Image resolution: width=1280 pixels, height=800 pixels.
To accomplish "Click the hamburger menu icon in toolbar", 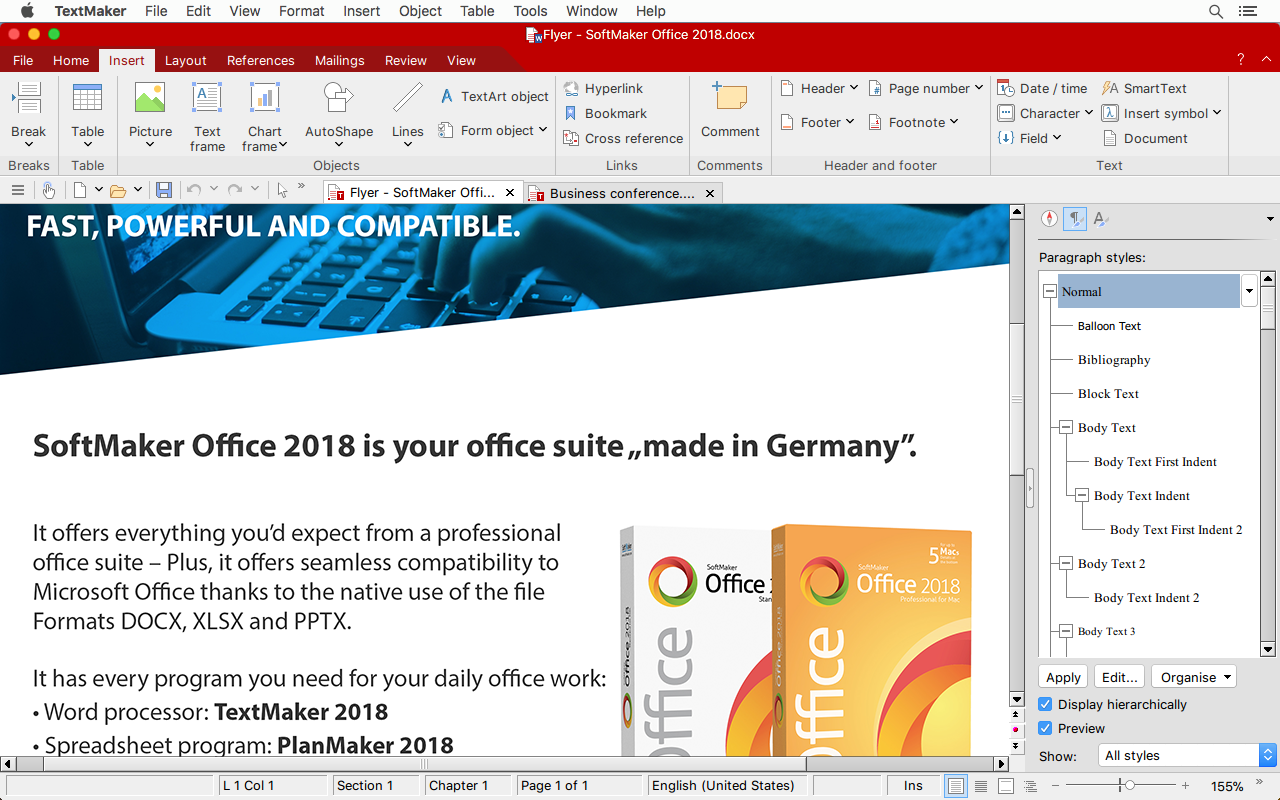I will [17, 190].
